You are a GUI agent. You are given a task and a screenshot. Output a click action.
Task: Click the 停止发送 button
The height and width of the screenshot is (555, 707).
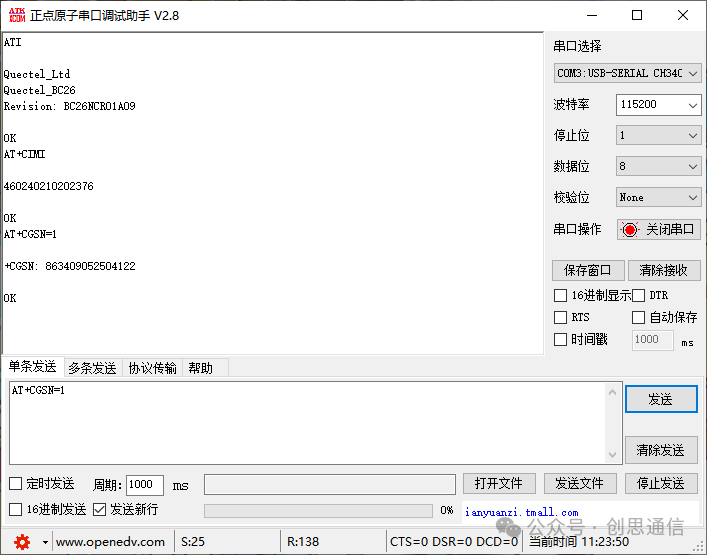[661, 484]
